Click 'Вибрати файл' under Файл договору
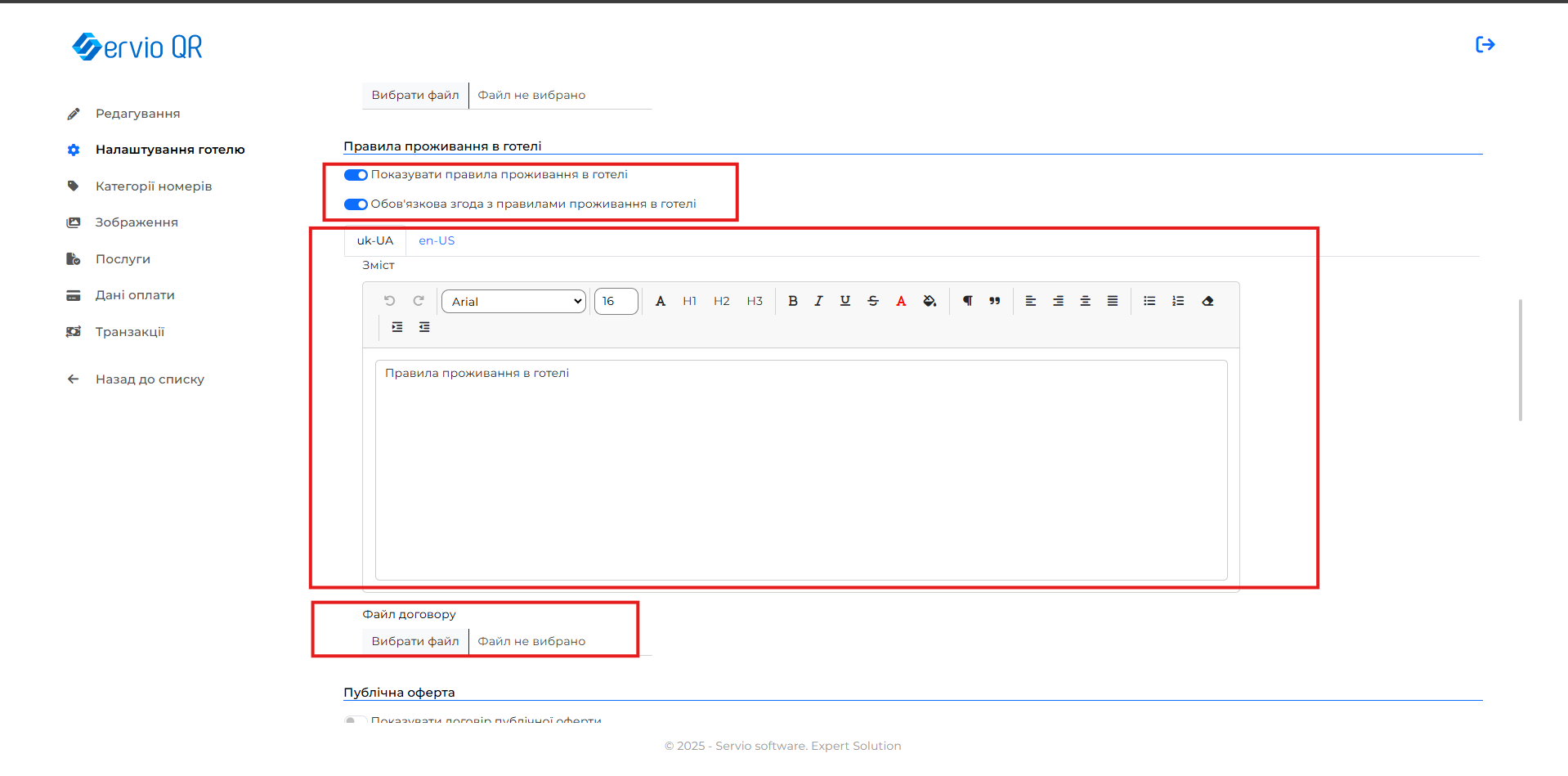1568x776 pixels. (x=415, y=641)
